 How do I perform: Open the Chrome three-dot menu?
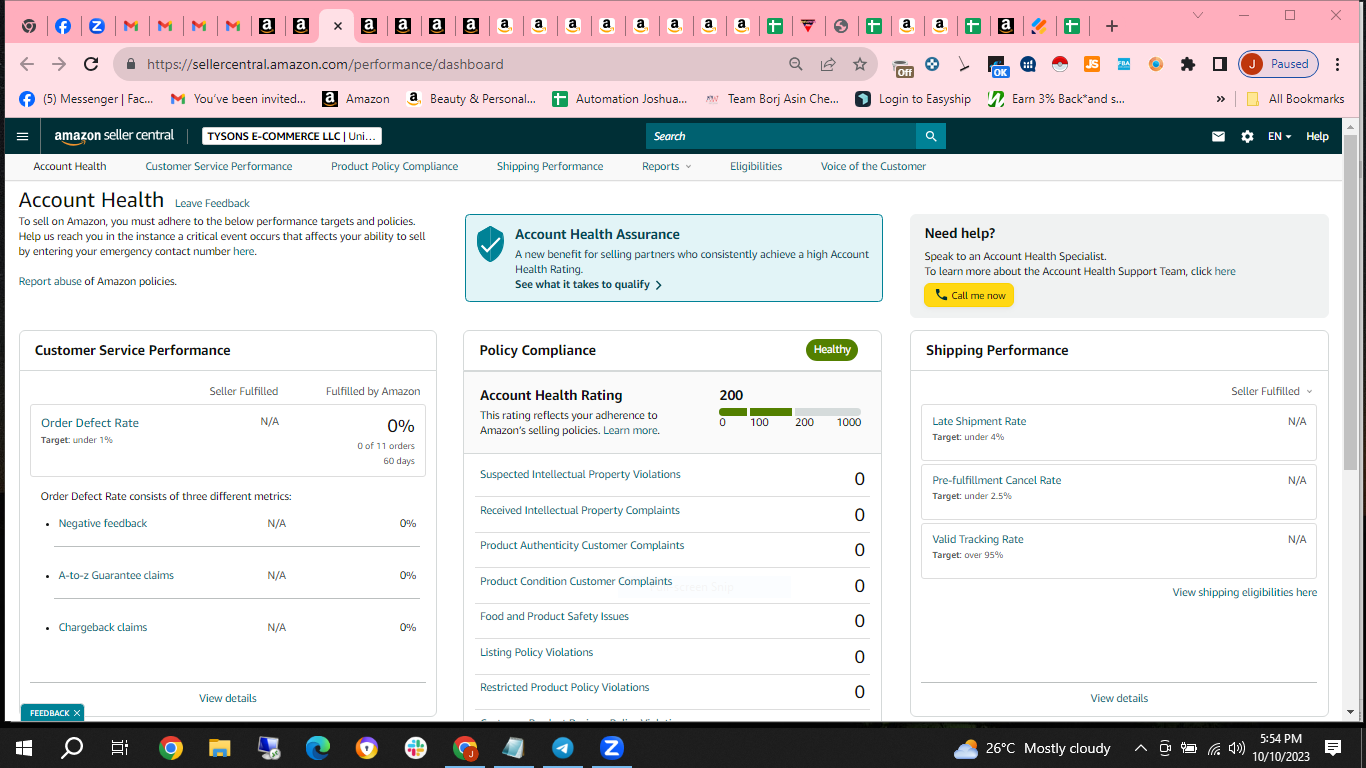click(x=1337, y=64)
